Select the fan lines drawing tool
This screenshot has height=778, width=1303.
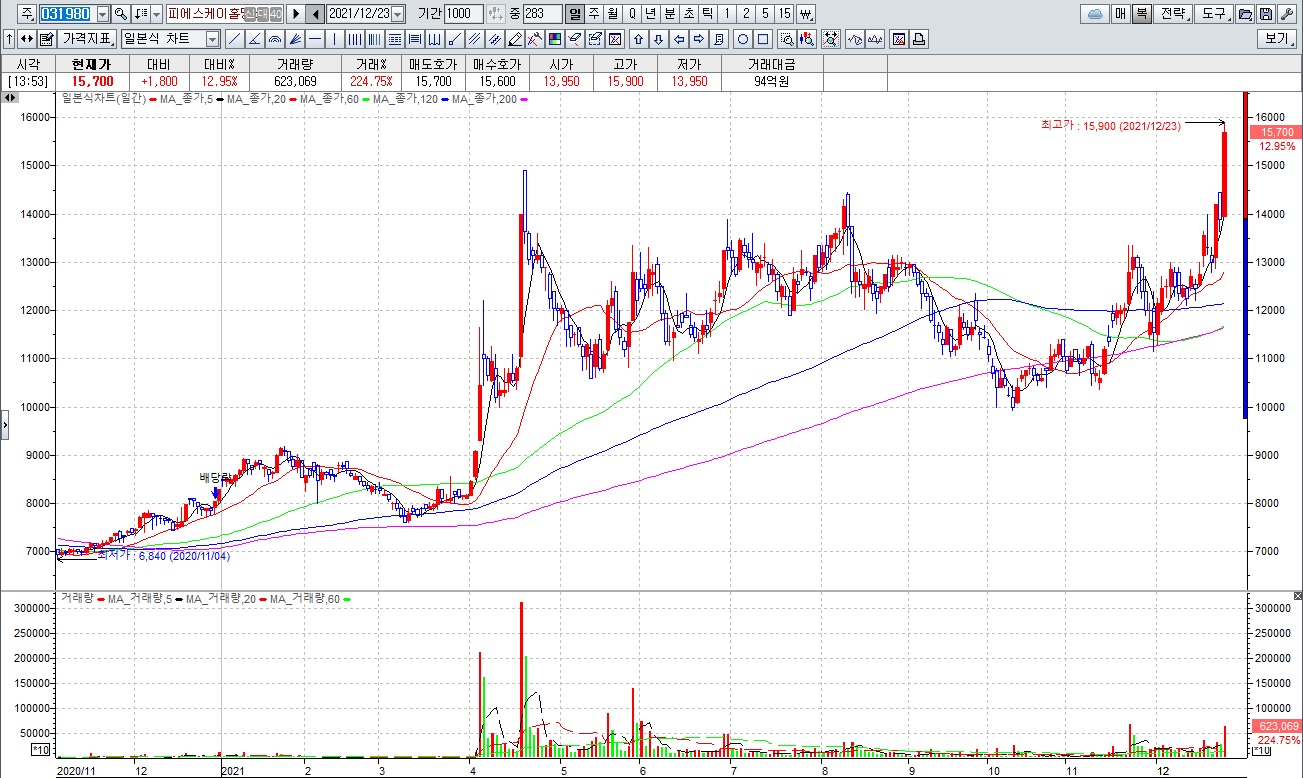[x=295, y=39]
